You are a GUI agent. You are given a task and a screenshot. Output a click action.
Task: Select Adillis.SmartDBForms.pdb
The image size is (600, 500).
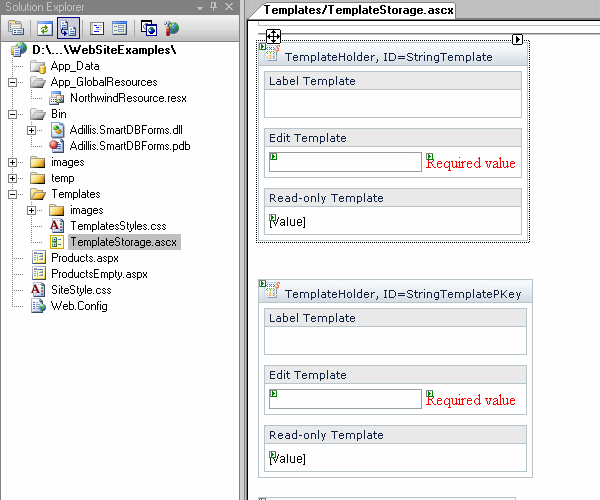[x=130, y=146]
